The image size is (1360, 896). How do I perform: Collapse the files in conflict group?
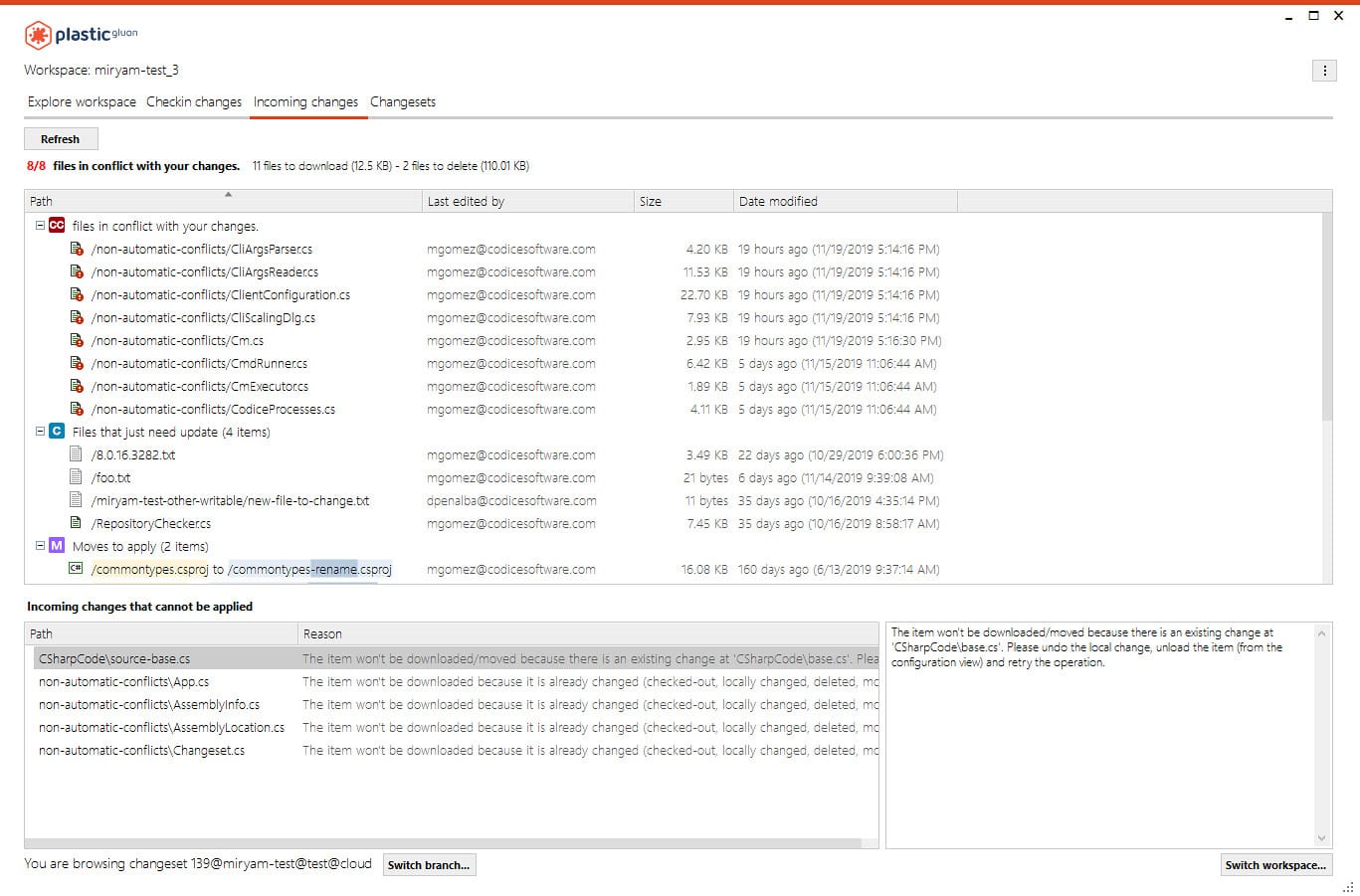tap(38, 226)
